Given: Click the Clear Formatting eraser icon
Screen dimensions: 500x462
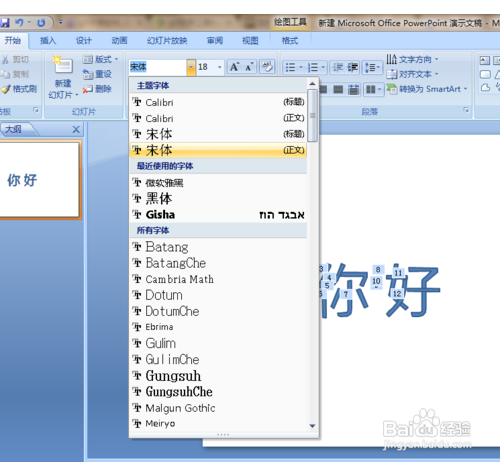Looking at the screenshot, I should [x=267, y=67].
